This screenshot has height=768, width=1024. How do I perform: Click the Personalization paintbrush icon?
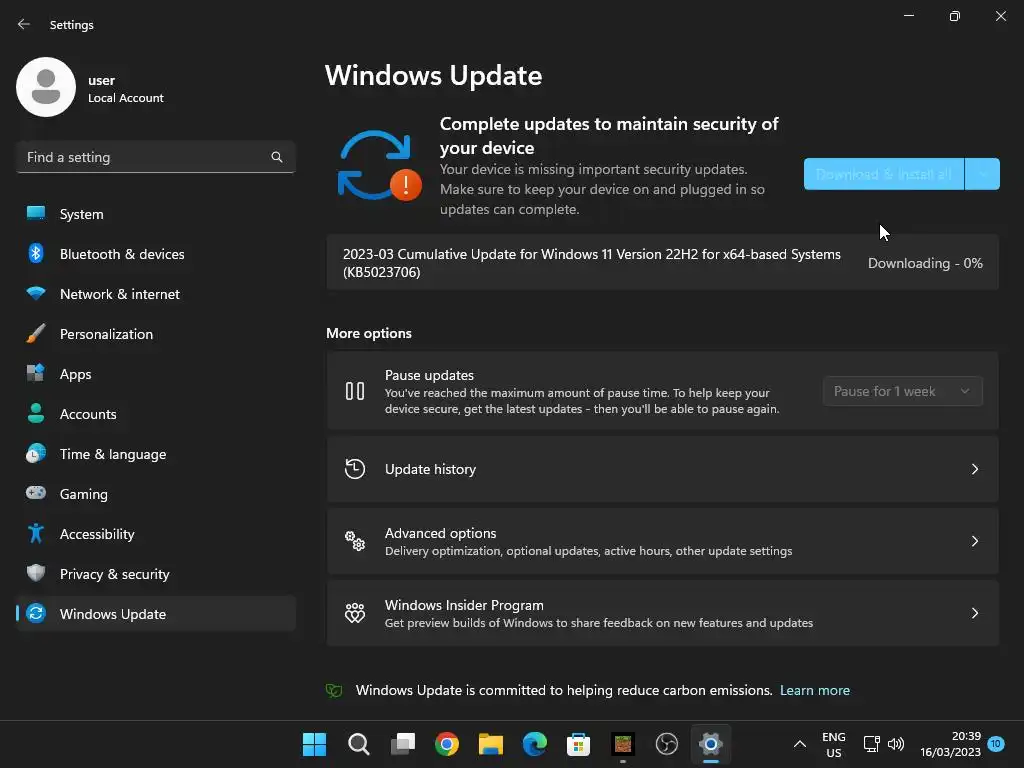(36, 333)
